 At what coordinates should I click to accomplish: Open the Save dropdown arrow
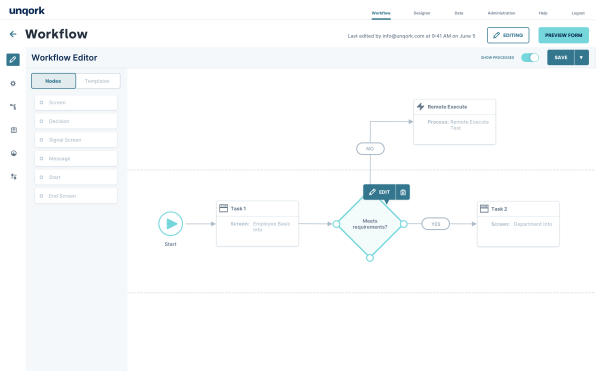point(581,57)
